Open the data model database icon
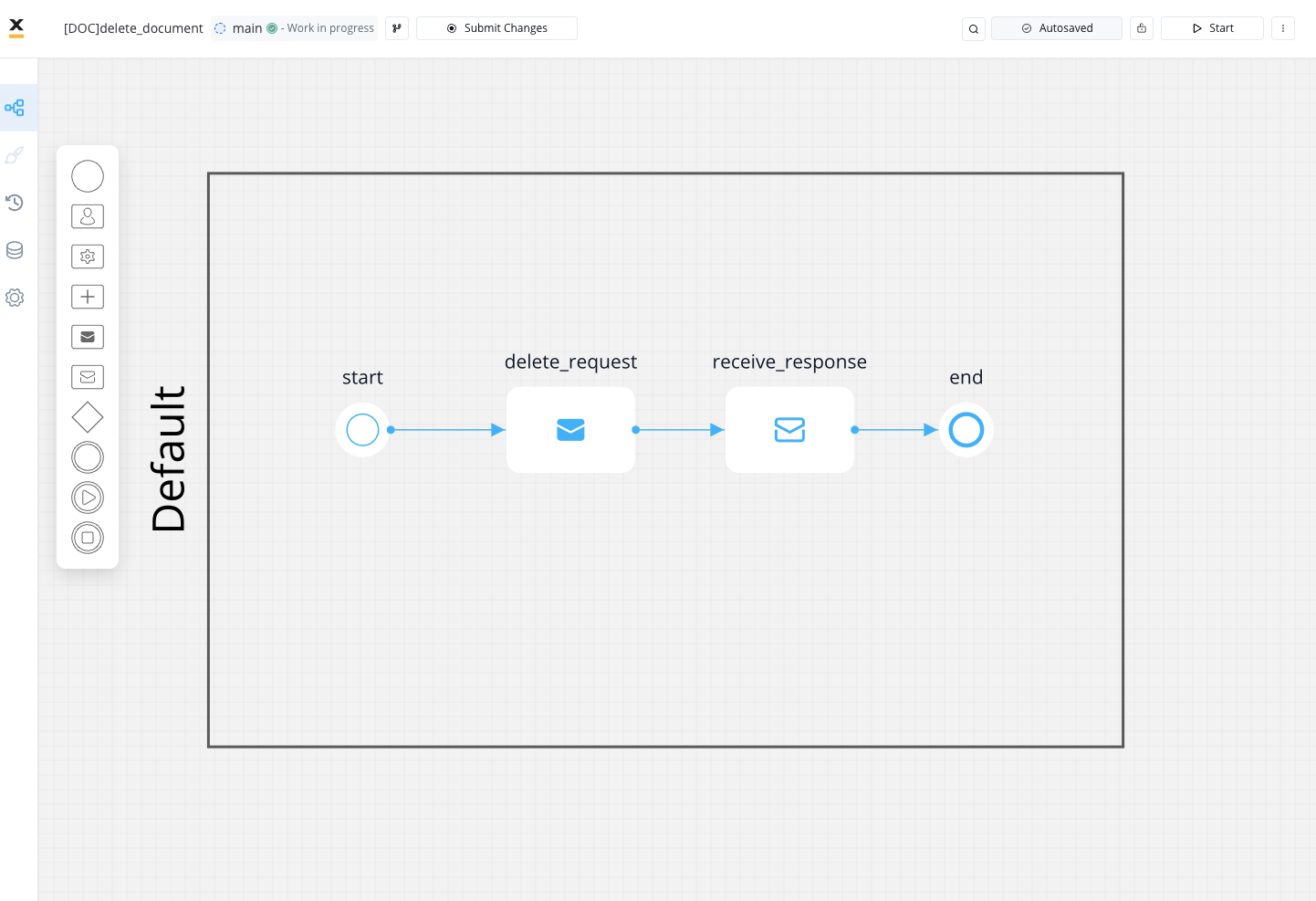Screen dimensions: 1316x901 point(15,250)
